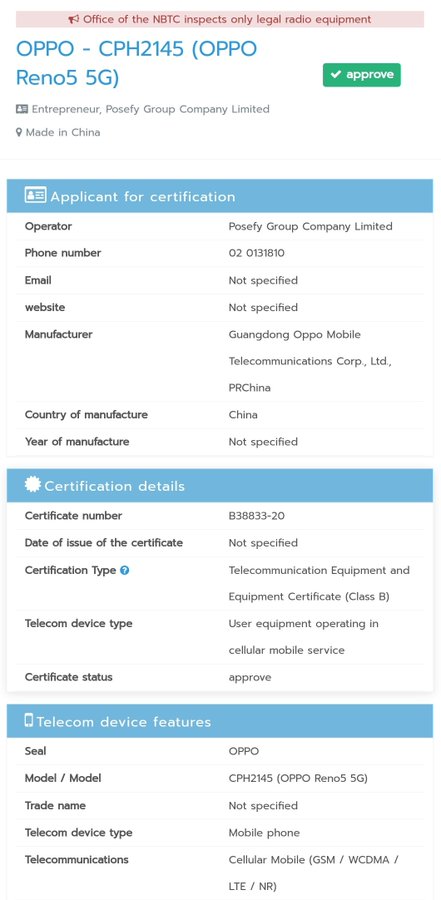
Task: Click the ID card icon beside Entrepreneur
Action: point(22,109)
